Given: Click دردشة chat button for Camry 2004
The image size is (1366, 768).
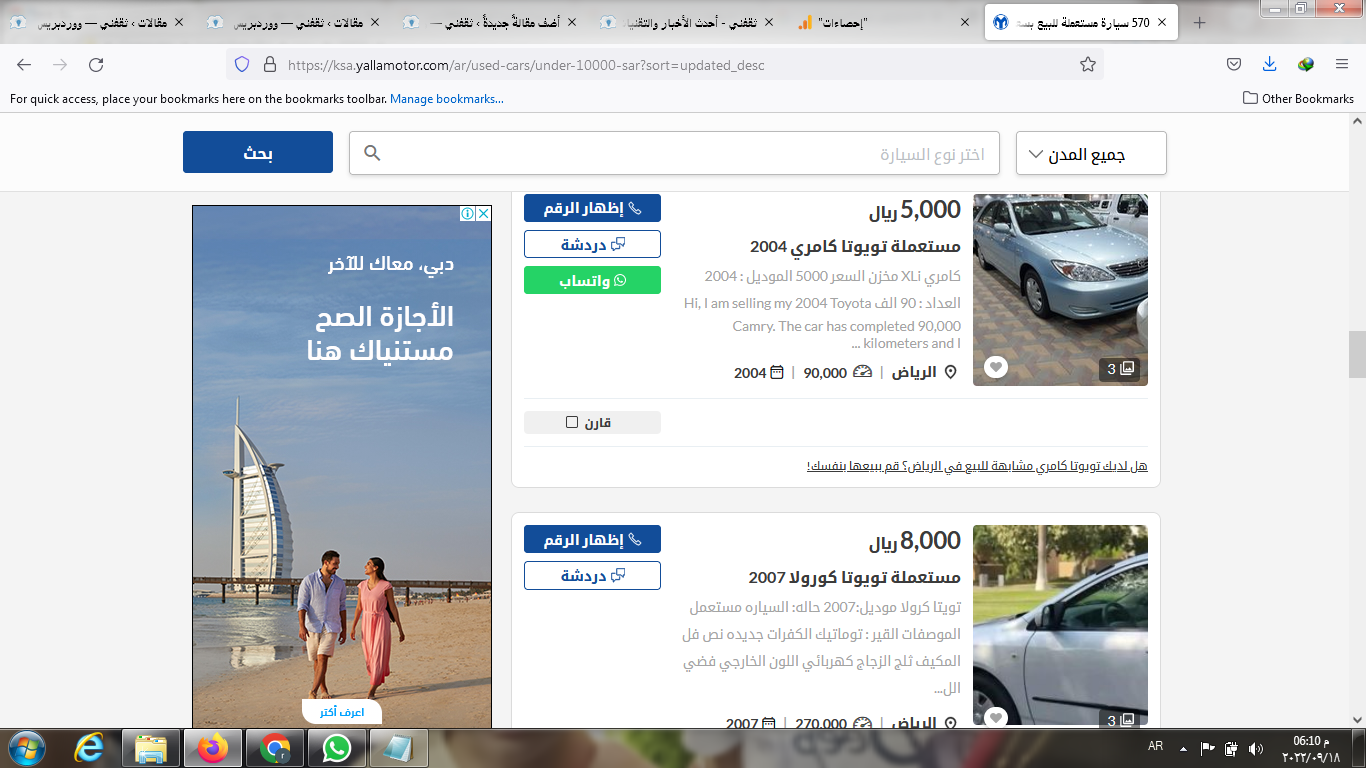Looking at the screenshot, I should click(592, 244).
